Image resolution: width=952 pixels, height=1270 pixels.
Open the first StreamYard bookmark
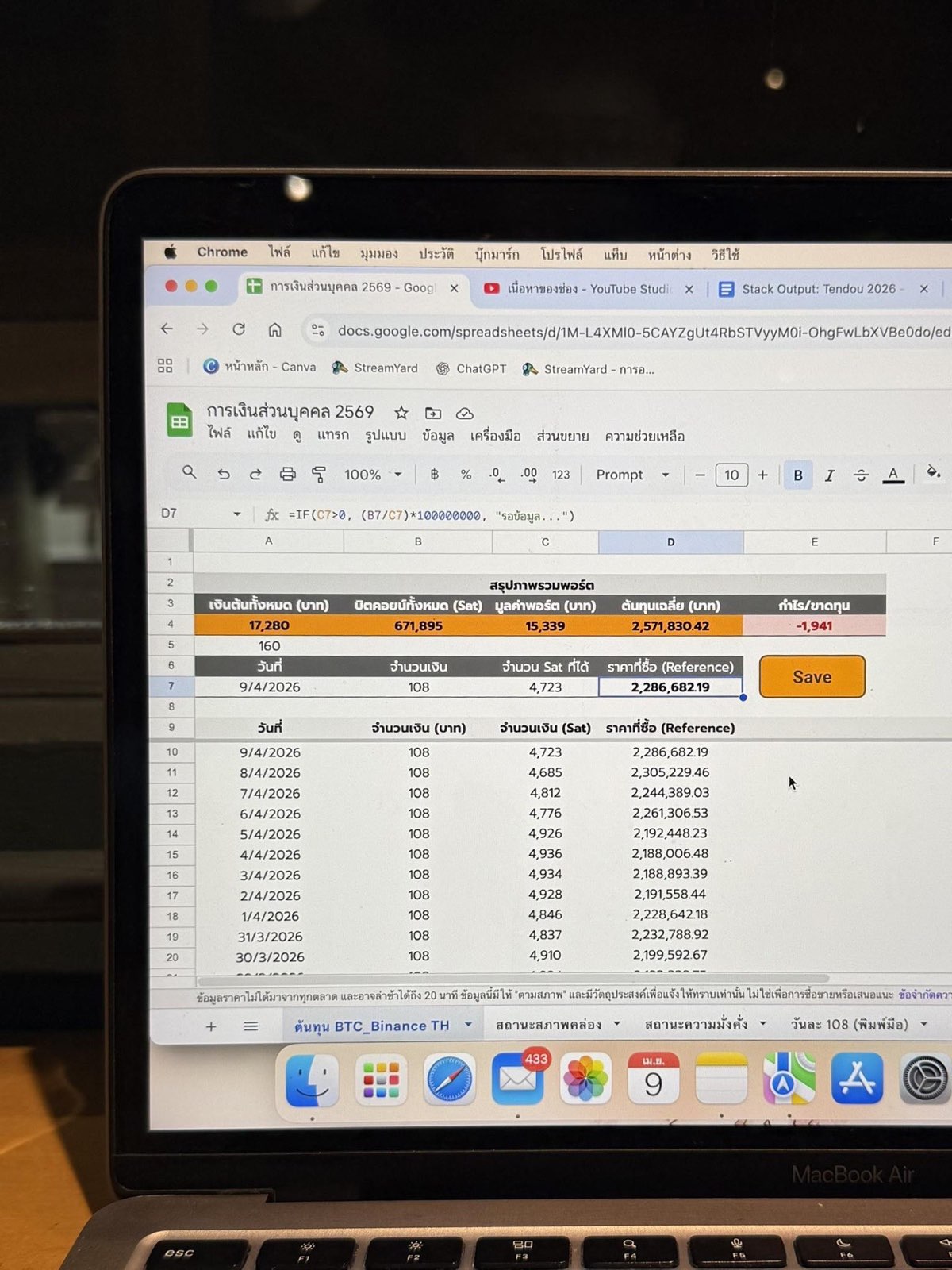[x=375, y=368]
